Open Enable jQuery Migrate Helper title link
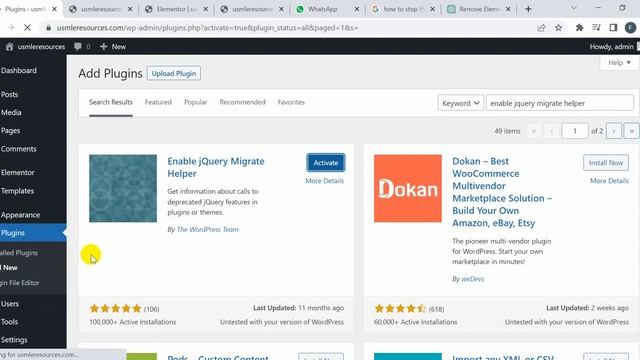The height and width of the screenshot is (360, 640). pyautogui.click(x=216, y=167)
